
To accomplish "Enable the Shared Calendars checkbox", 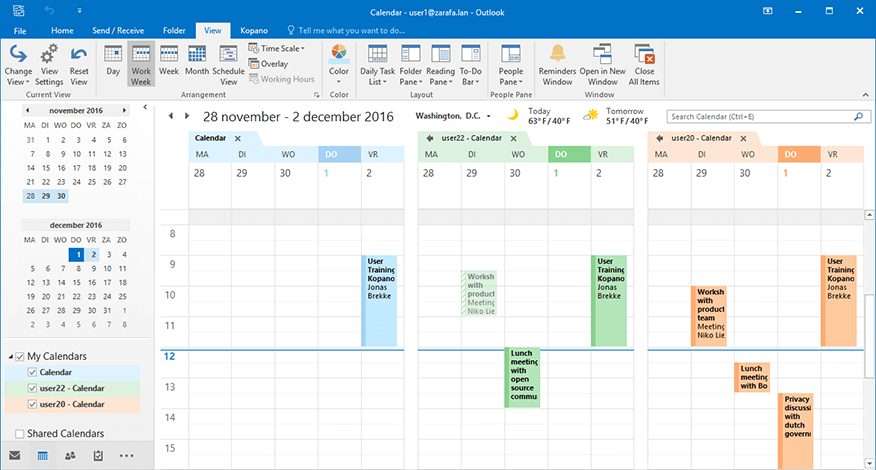I will [21, 433].
